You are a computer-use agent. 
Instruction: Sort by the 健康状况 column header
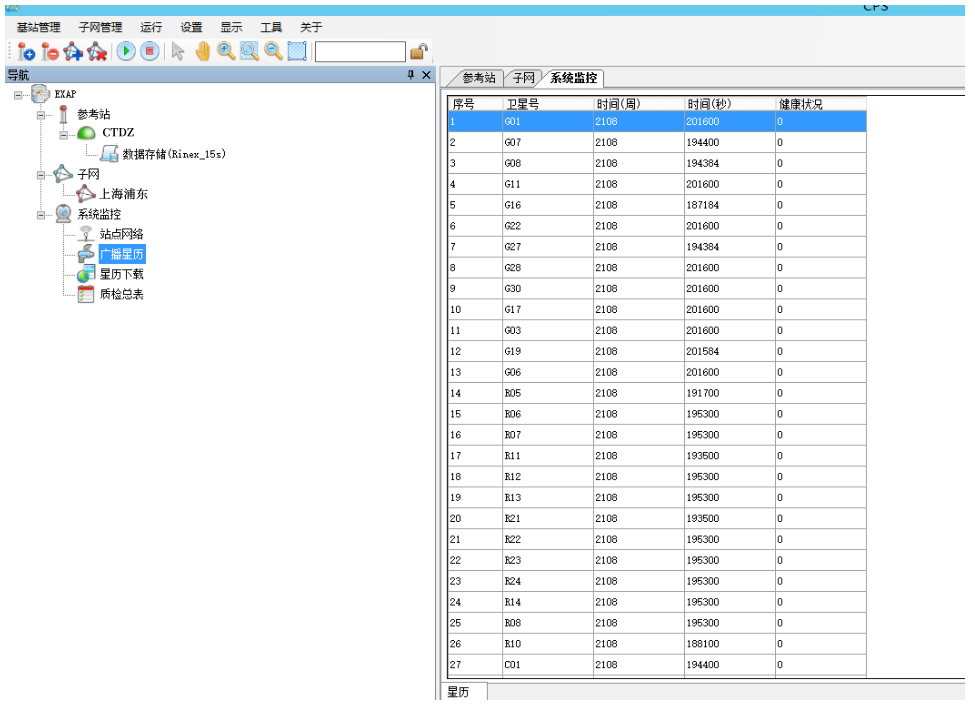coord(821,104)
